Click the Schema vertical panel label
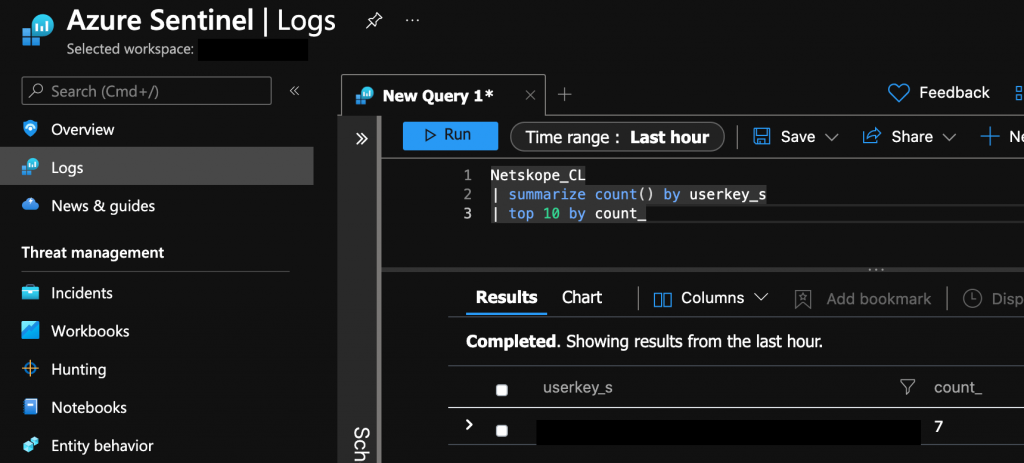The width and height of the screenshot is (1024, 463). pyautogui.click(x=361, y=445)
